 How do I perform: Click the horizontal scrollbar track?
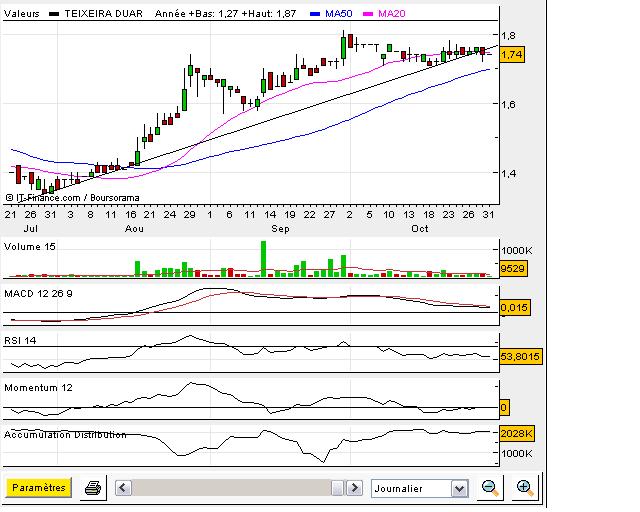[x=231, y=488]
